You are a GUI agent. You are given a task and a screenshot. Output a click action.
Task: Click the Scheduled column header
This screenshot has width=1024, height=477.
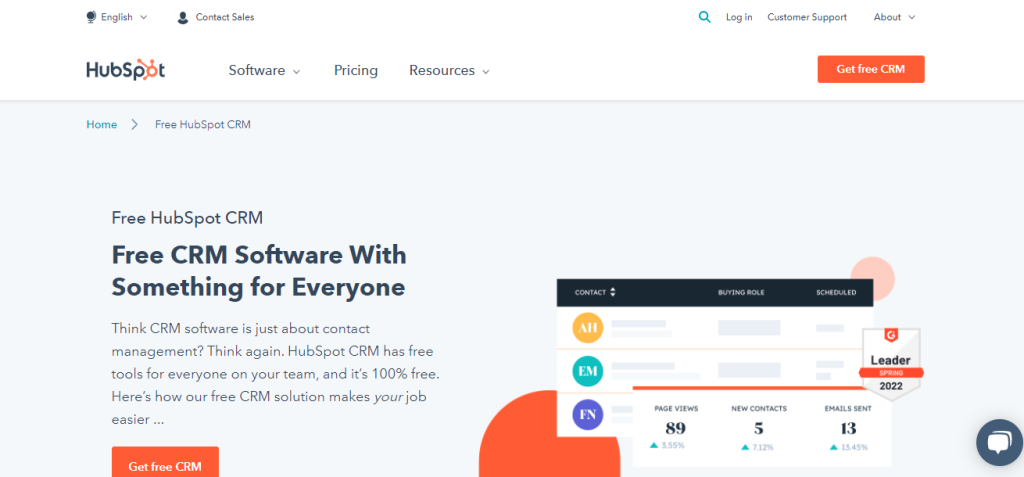point(836,292)
